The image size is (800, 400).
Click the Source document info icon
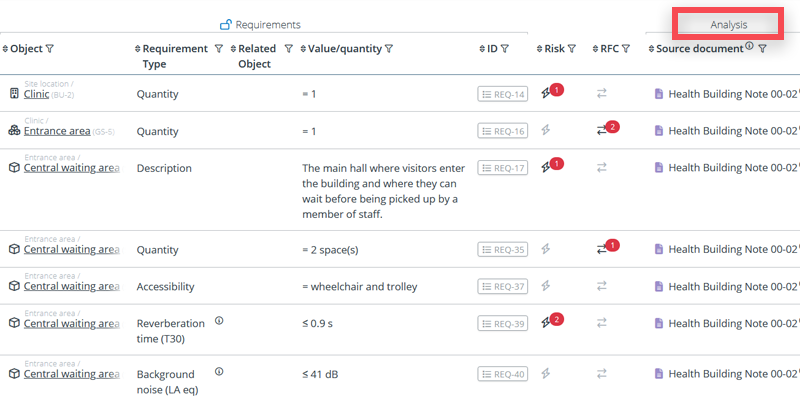[x=749, y=47]
